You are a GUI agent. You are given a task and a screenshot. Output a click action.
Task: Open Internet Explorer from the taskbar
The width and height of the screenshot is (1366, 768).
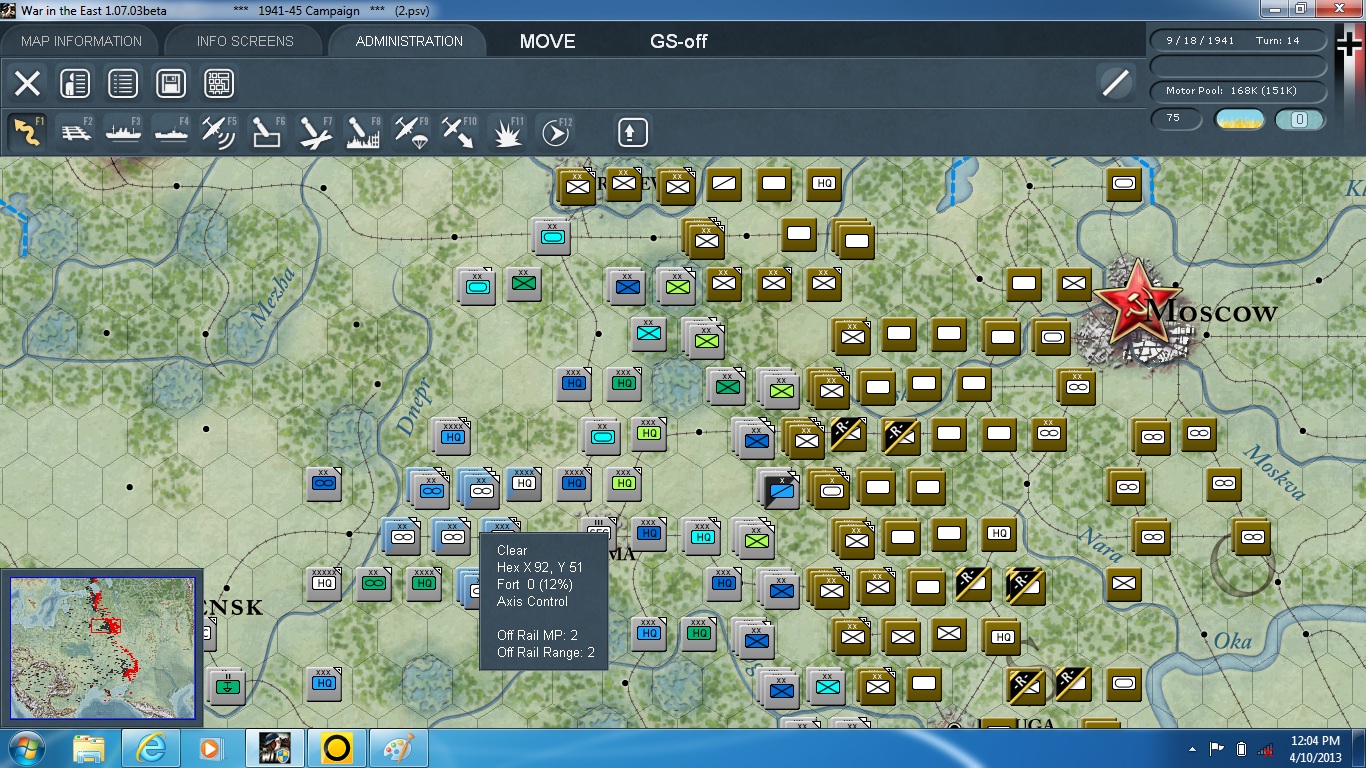(x=150, y=748)
